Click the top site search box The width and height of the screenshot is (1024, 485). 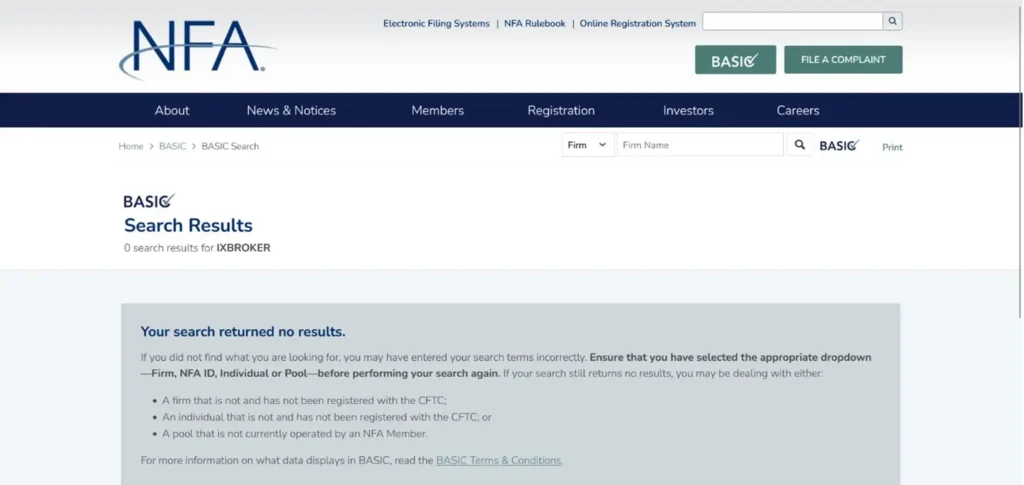793,22
